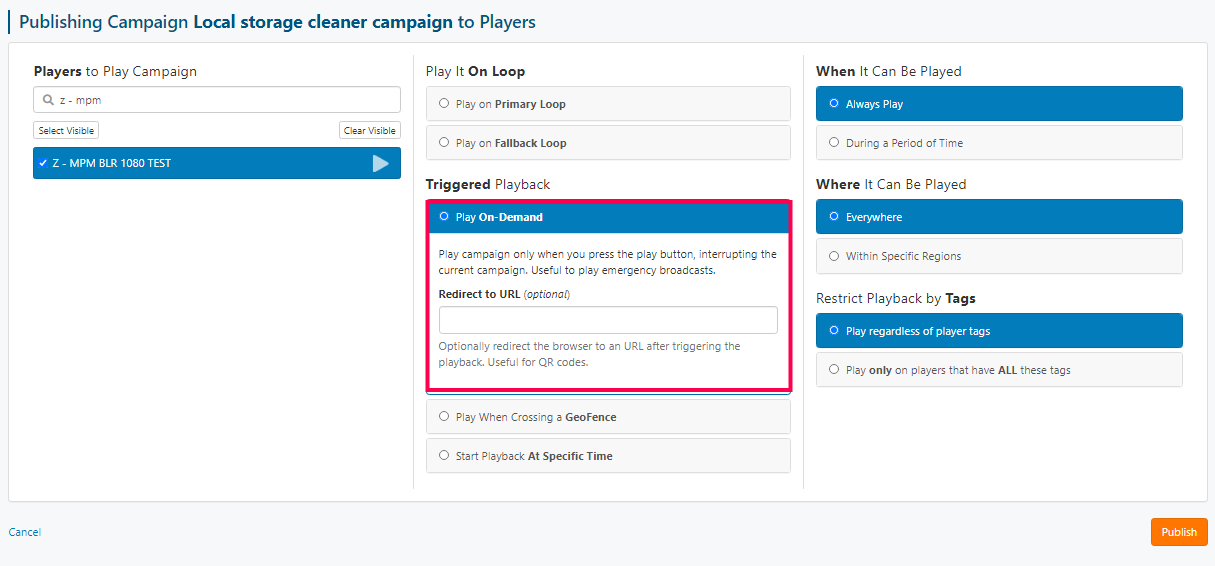Click the Clear Visible button

pyautogui.click(x=370, y=130)
